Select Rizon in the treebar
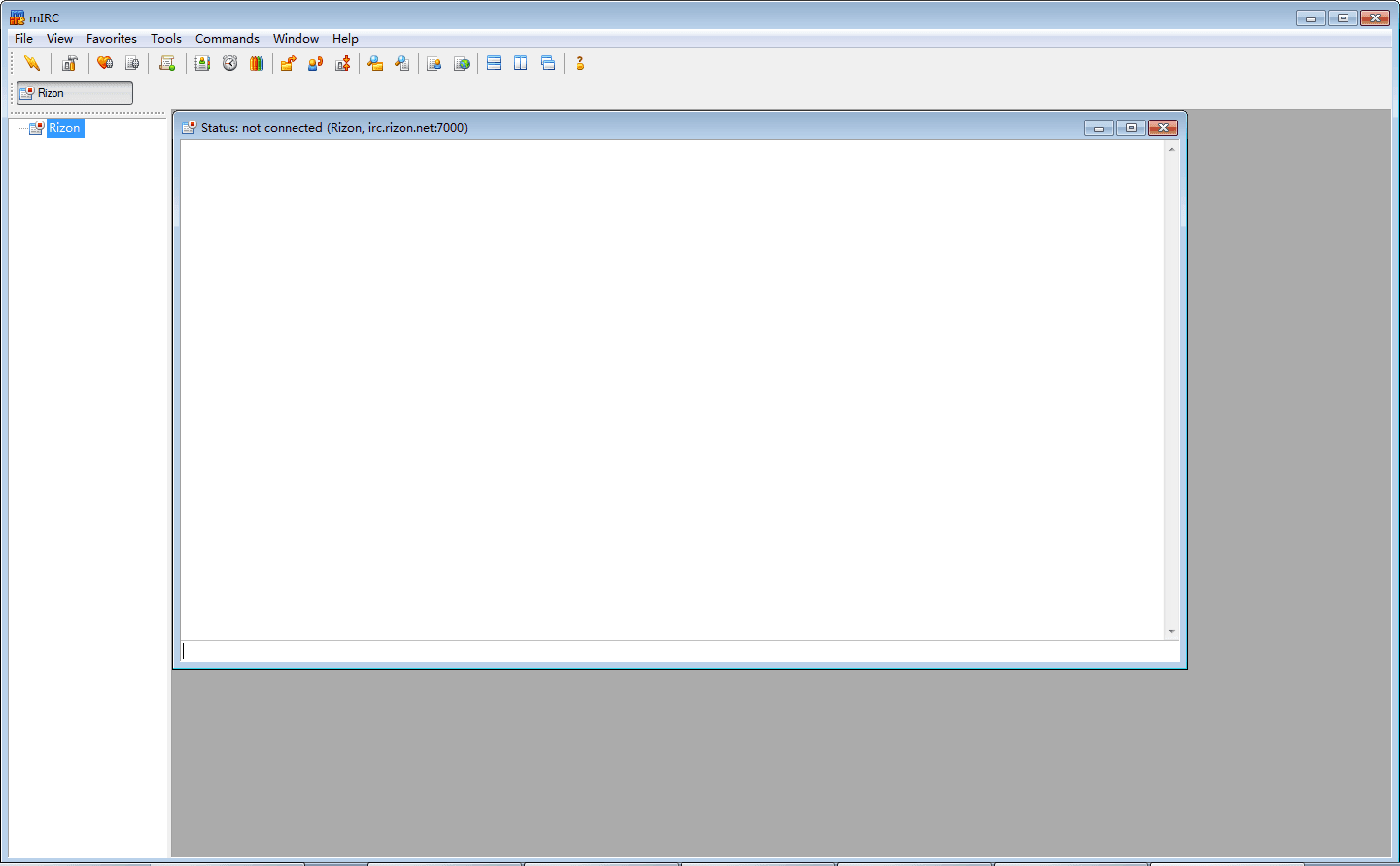The image size is (1400, 866). tap(64, 128)
